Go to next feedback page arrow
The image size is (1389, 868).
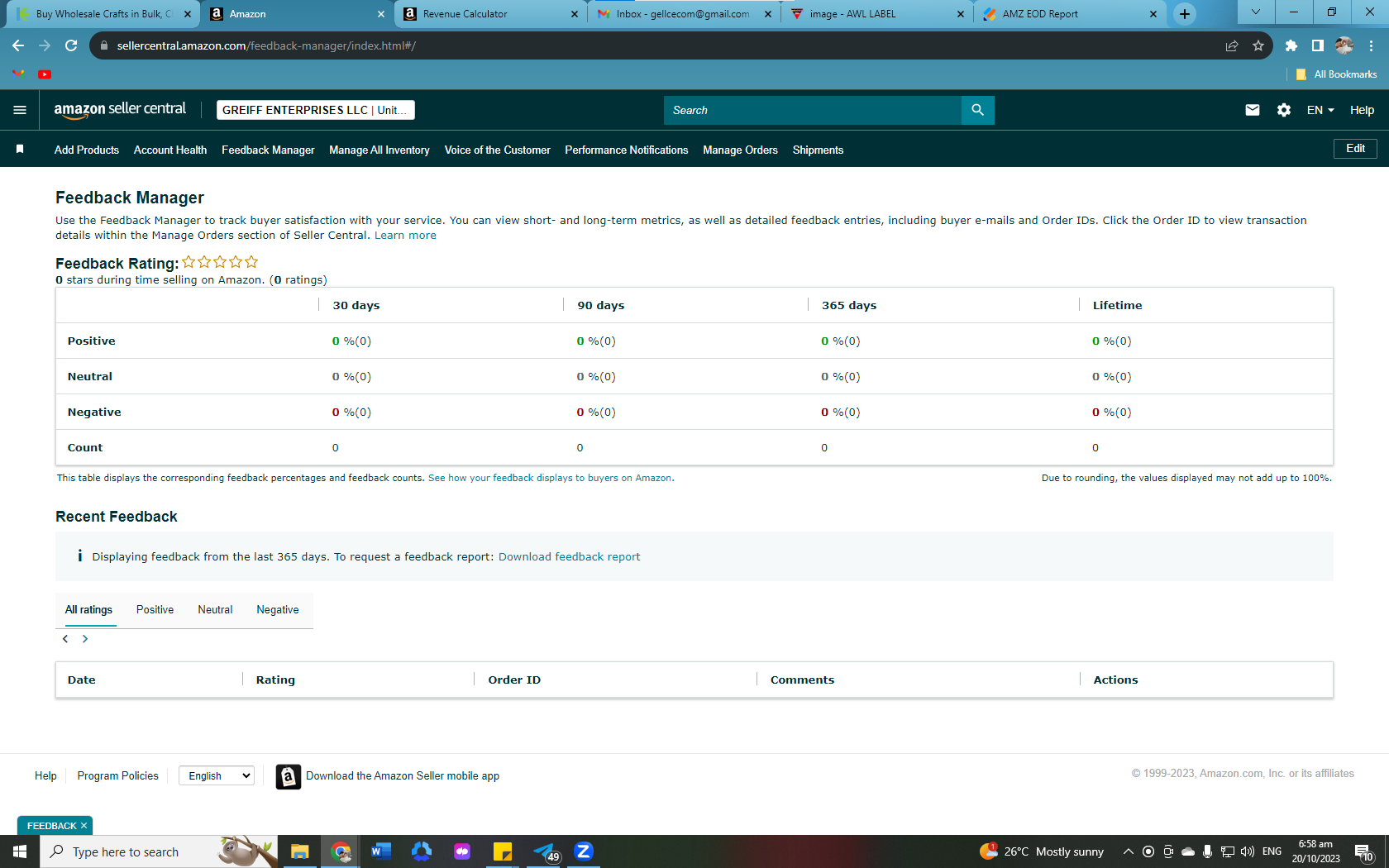coord(85,639)
